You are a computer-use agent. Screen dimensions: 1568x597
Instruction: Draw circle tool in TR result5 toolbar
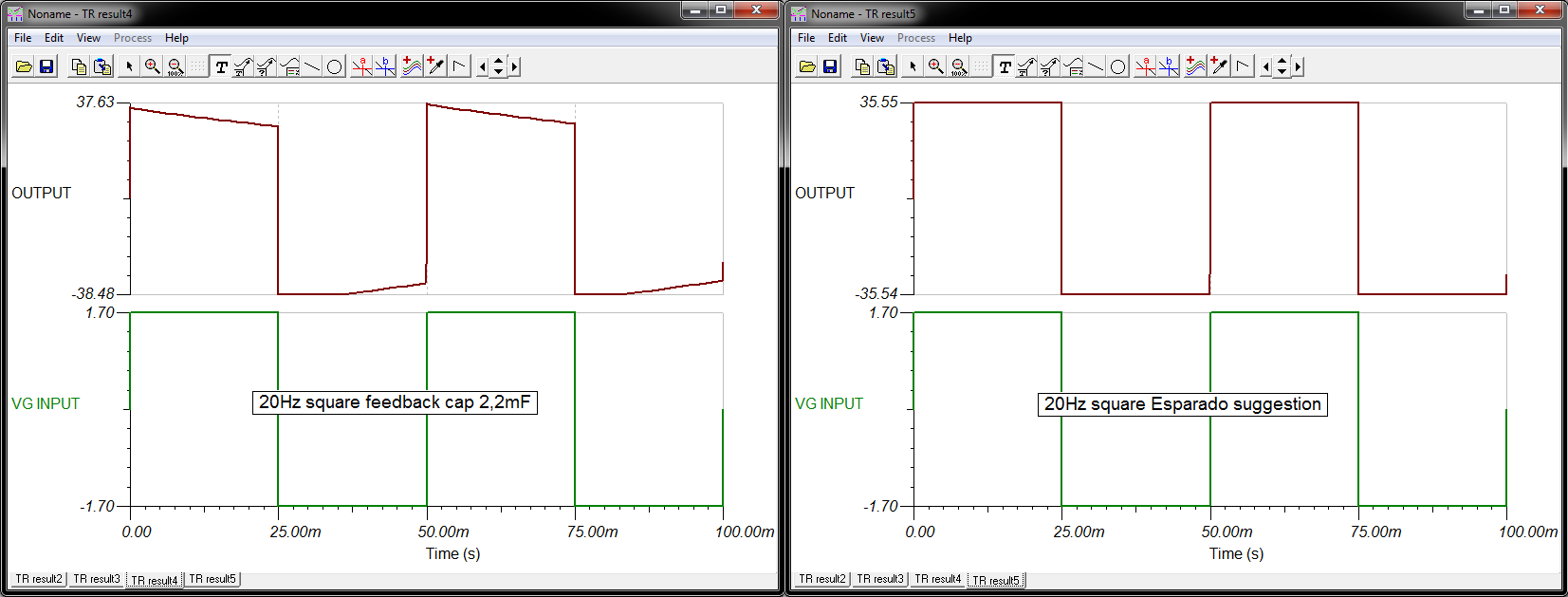[1118, 66]
